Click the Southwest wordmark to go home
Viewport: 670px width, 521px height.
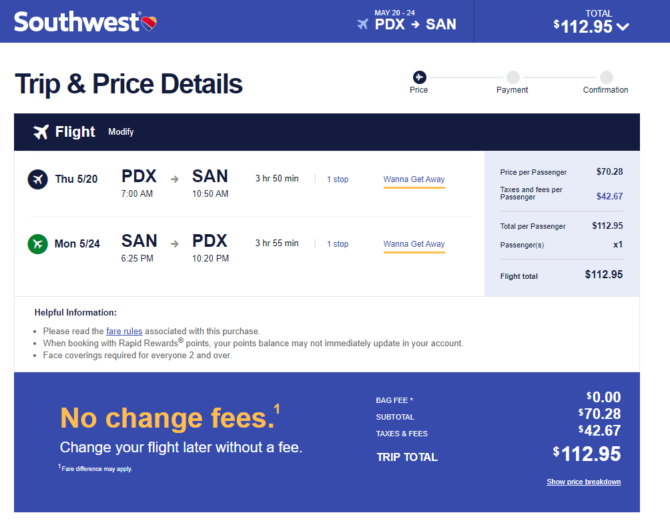click(x=77, y=22)
